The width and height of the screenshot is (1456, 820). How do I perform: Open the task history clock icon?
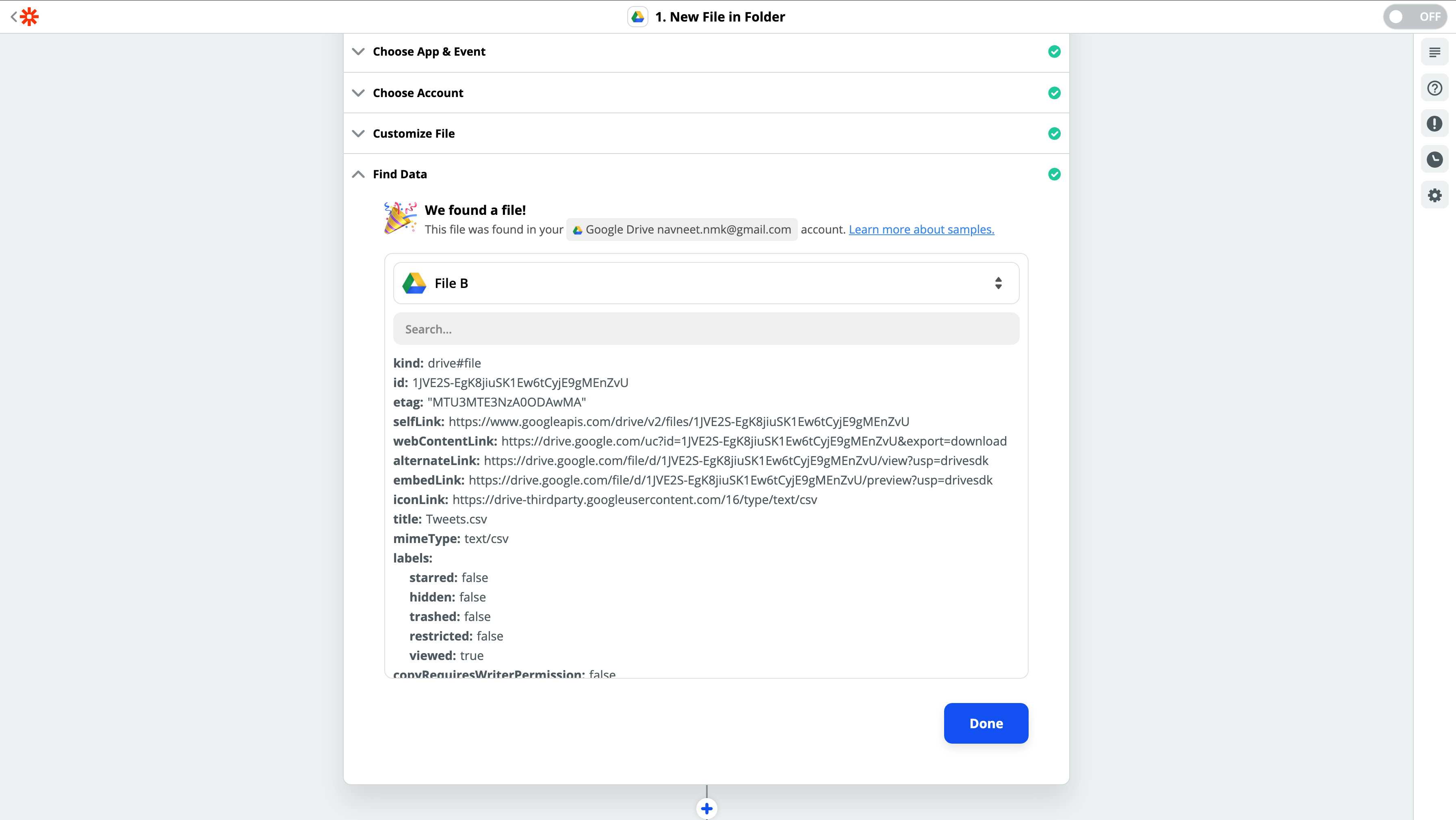coord(1434,160)
